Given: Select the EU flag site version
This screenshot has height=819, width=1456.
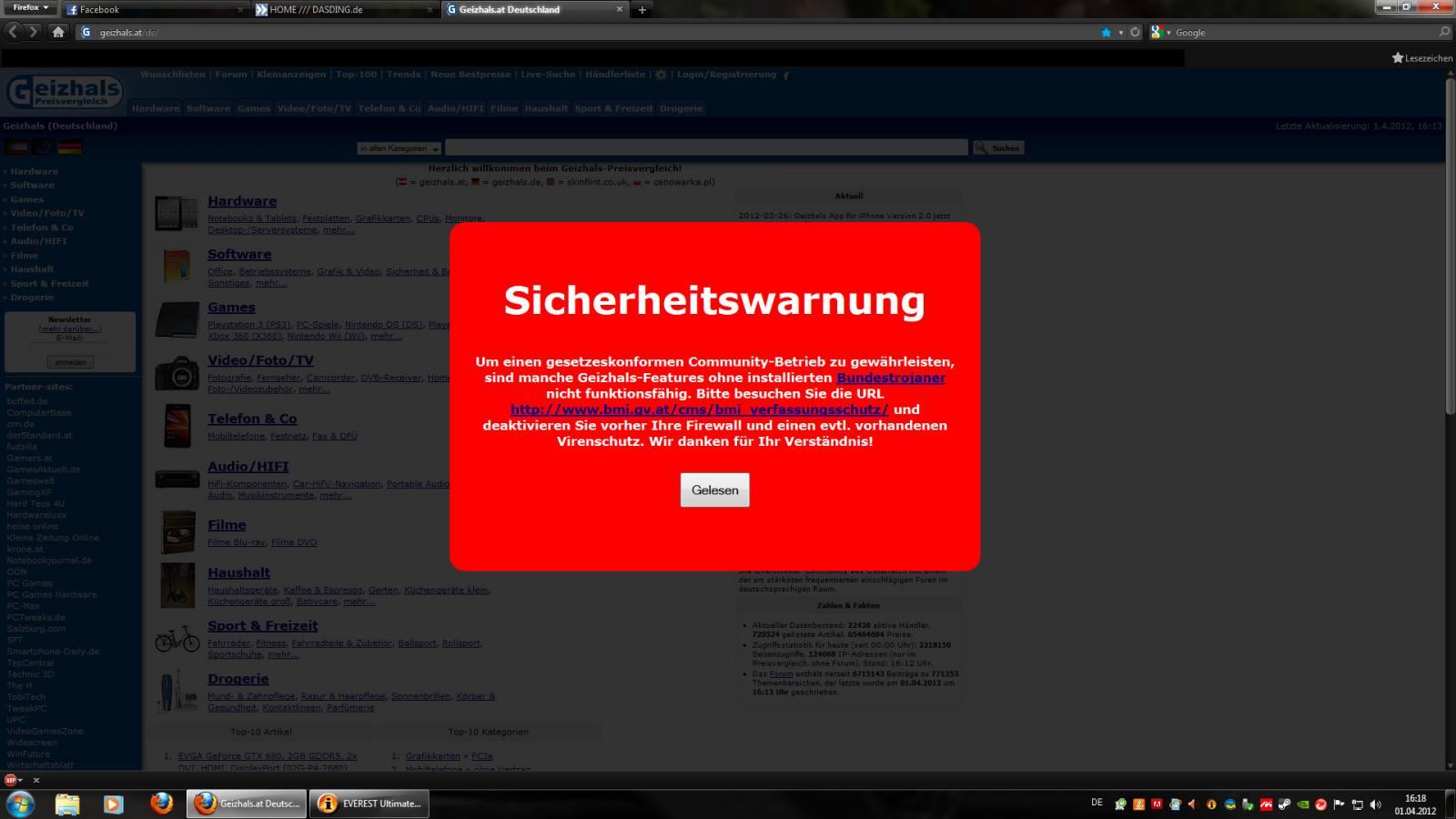Looking at the screenshot, I should pos(44,147).
